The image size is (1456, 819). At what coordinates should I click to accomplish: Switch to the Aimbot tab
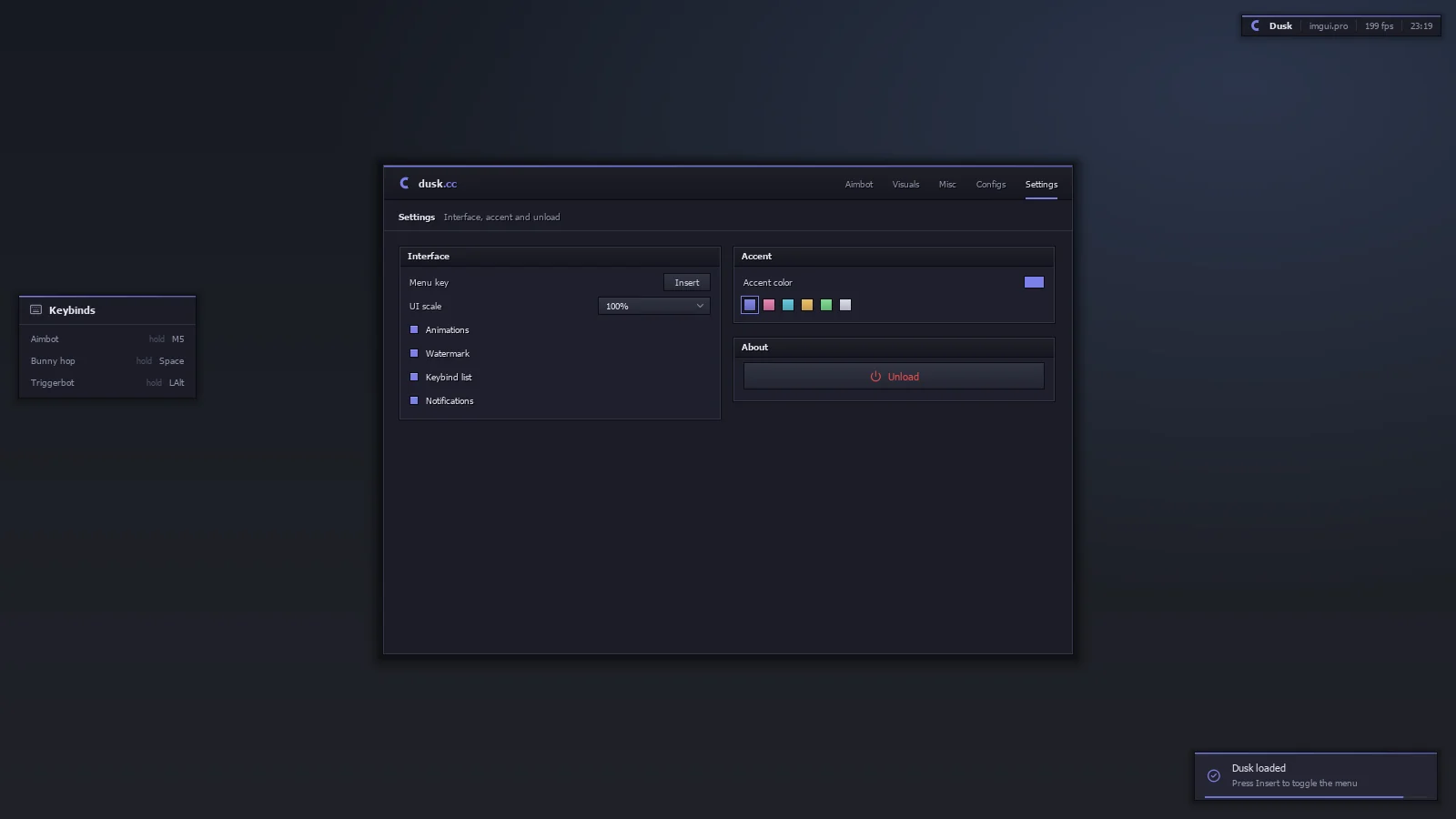[x=858, y=184]
